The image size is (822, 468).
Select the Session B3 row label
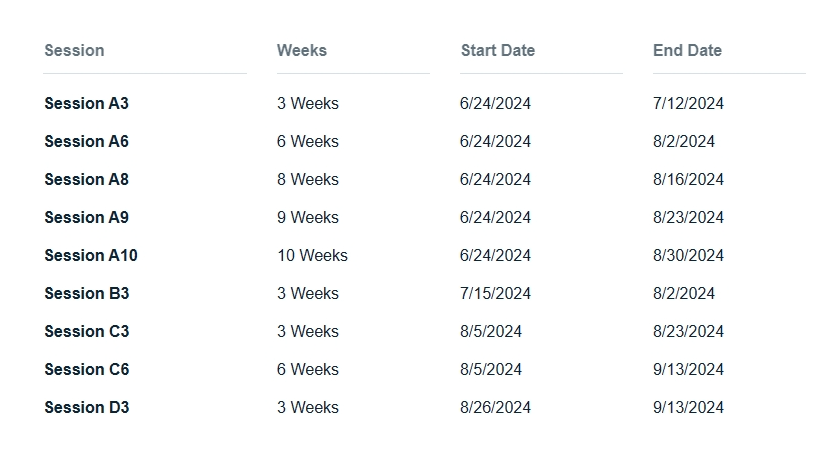pos(87,293)
